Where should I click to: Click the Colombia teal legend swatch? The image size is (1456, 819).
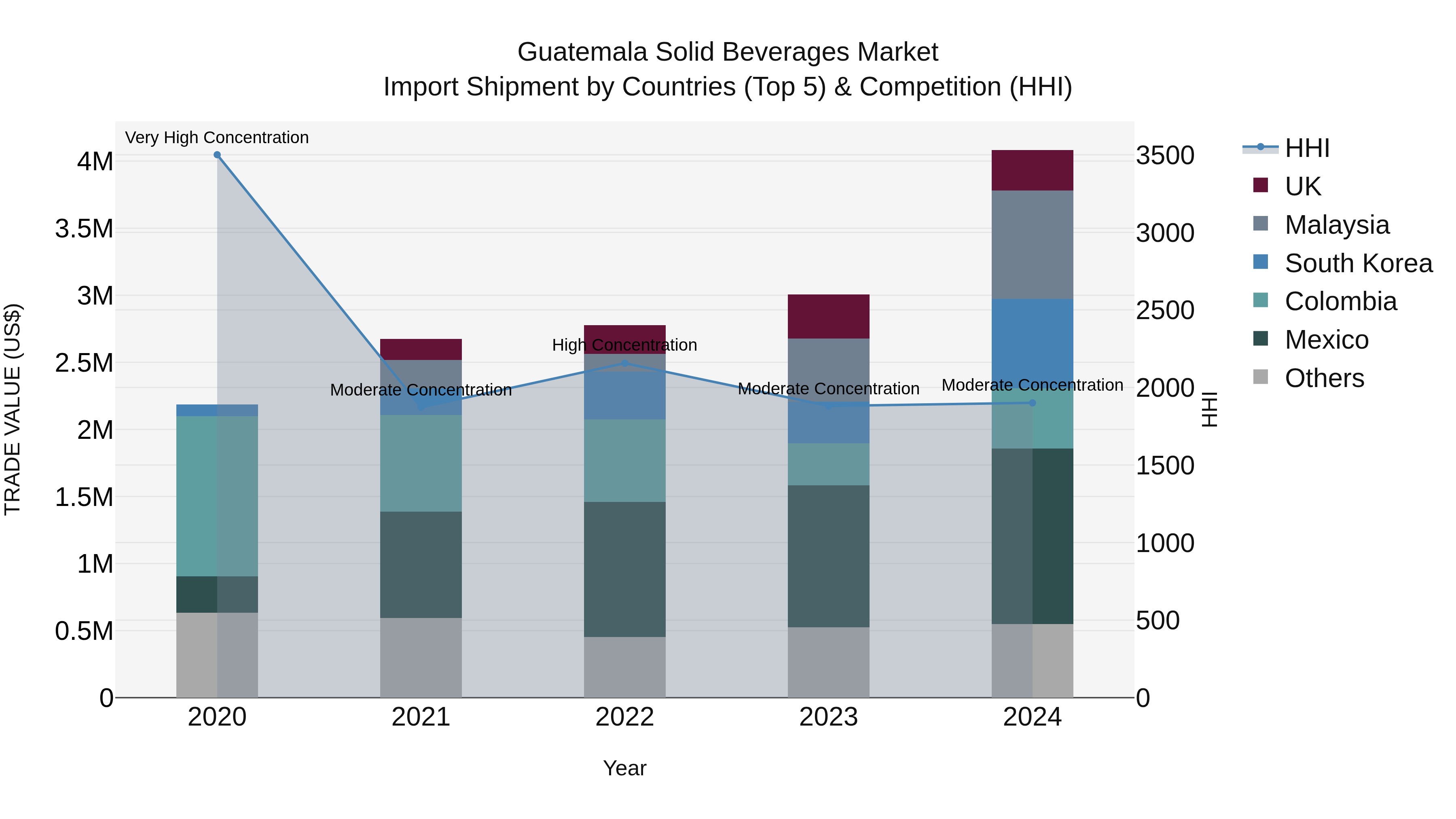pos(1260,300)
